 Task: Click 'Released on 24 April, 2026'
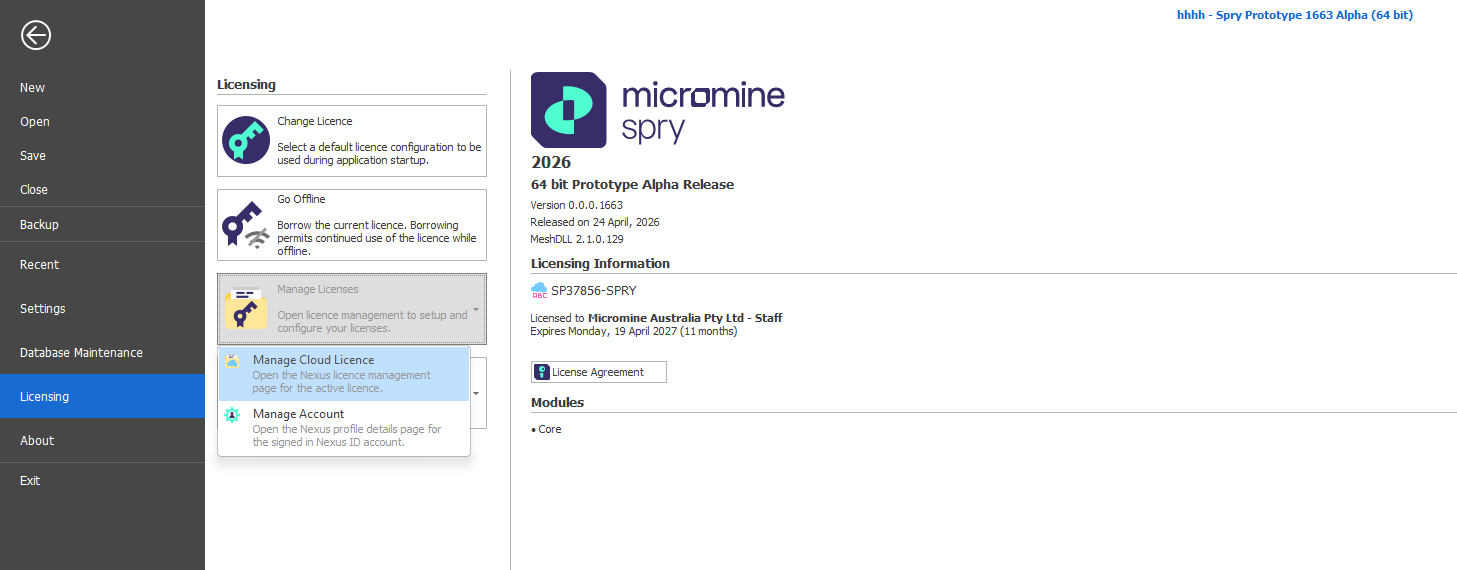click(595, 222)
